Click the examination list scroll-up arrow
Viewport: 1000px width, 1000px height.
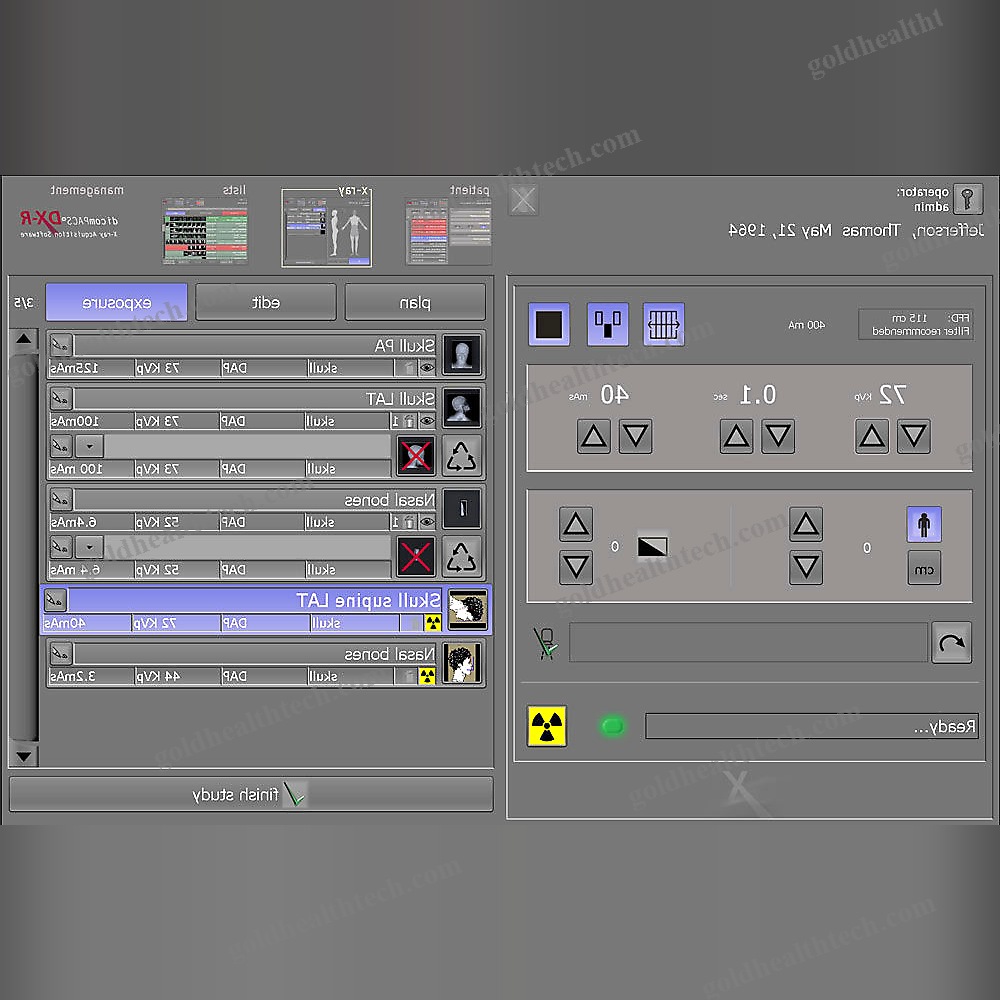click(24, 339)
